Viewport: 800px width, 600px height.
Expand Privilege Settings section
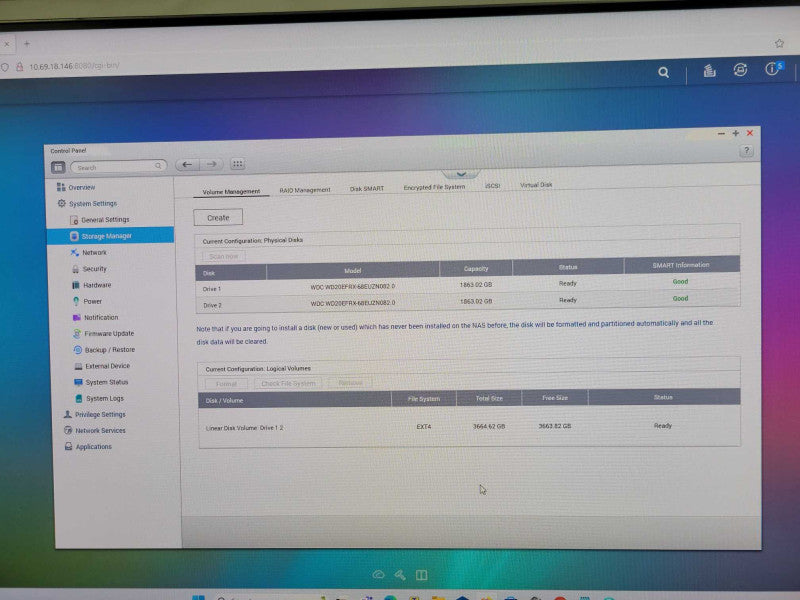point(95,414)
